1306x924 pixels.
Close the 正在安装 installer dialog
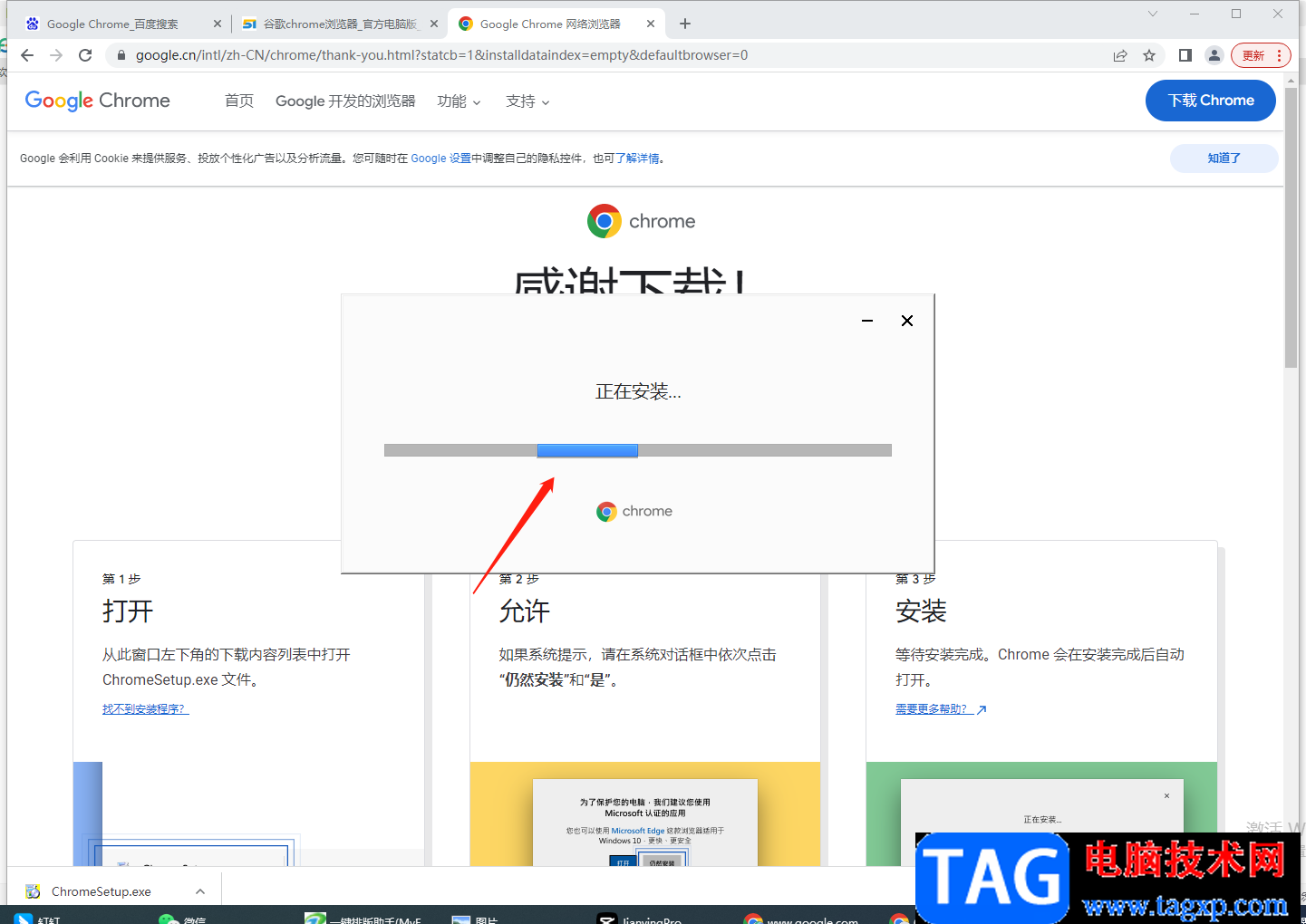click(907, 321)
